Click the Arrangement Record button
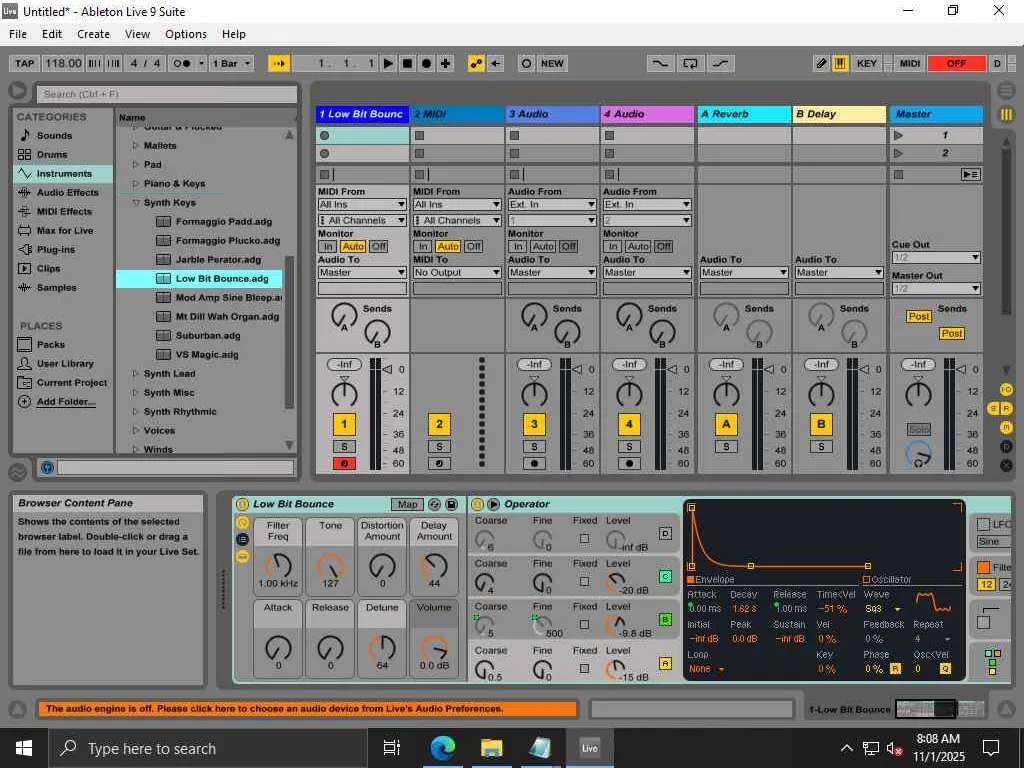Screen dimensions: 1024x768 (x=426, y=63)
